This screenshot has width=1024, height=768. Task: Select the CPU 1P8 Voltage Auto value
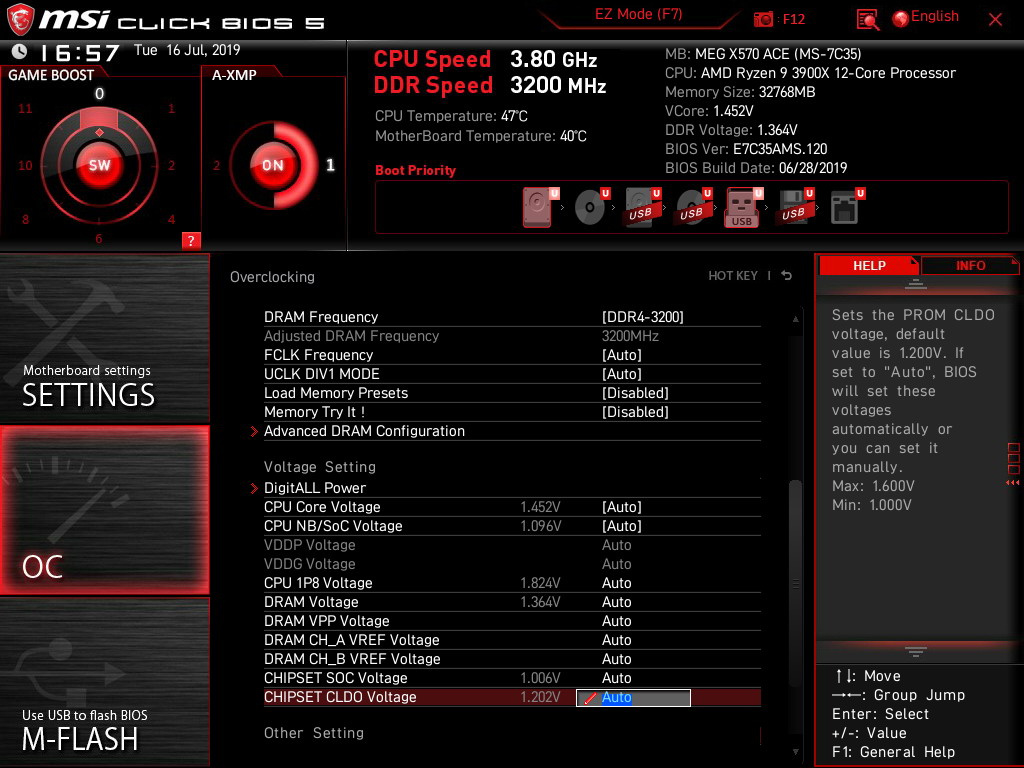[x=616, y=583]
